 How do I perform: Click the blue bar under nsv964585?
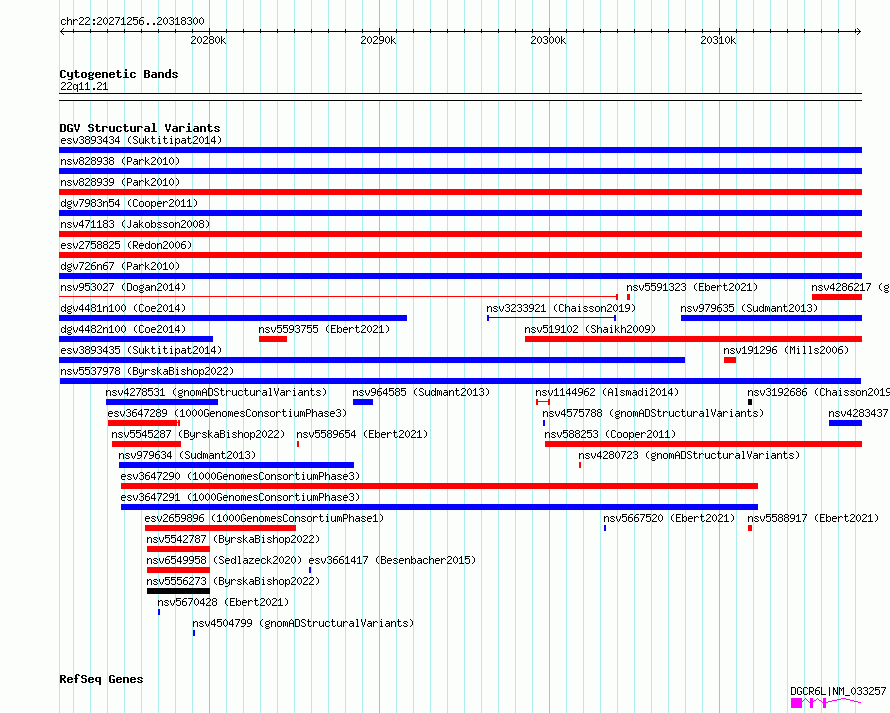point(363,402)
